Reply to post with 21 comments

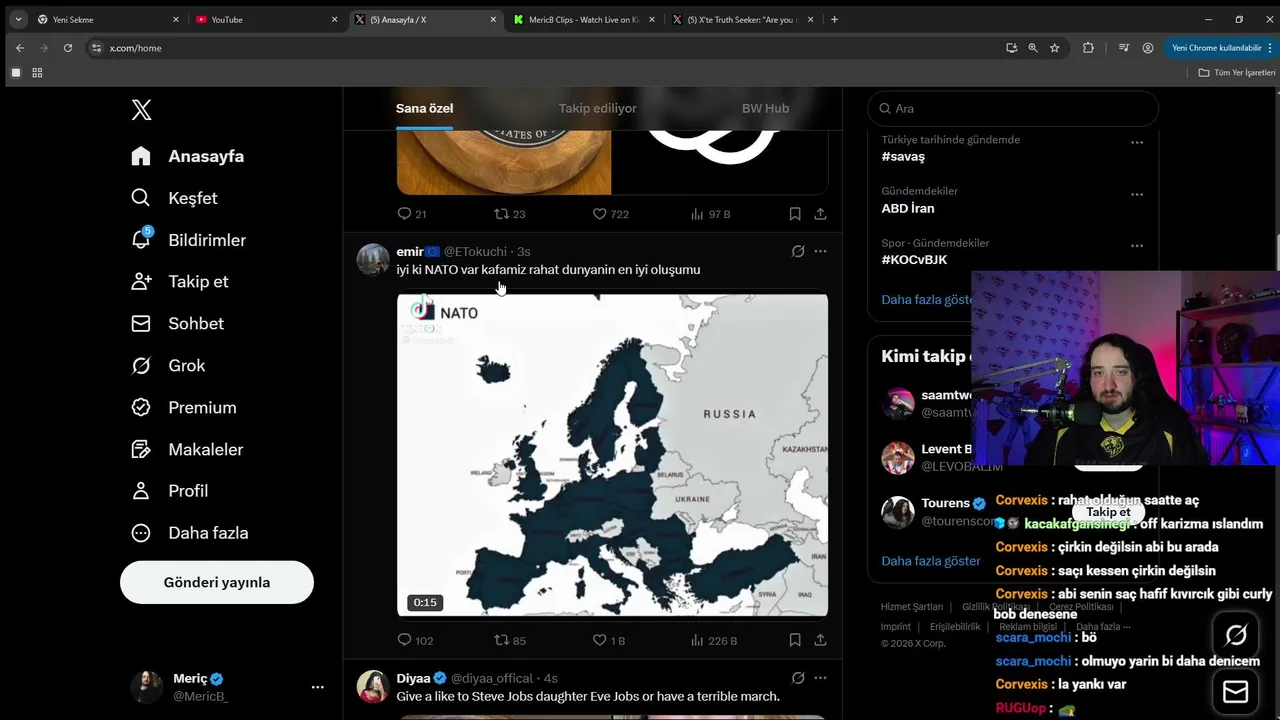pyautogui.click(x=412, y=214)
